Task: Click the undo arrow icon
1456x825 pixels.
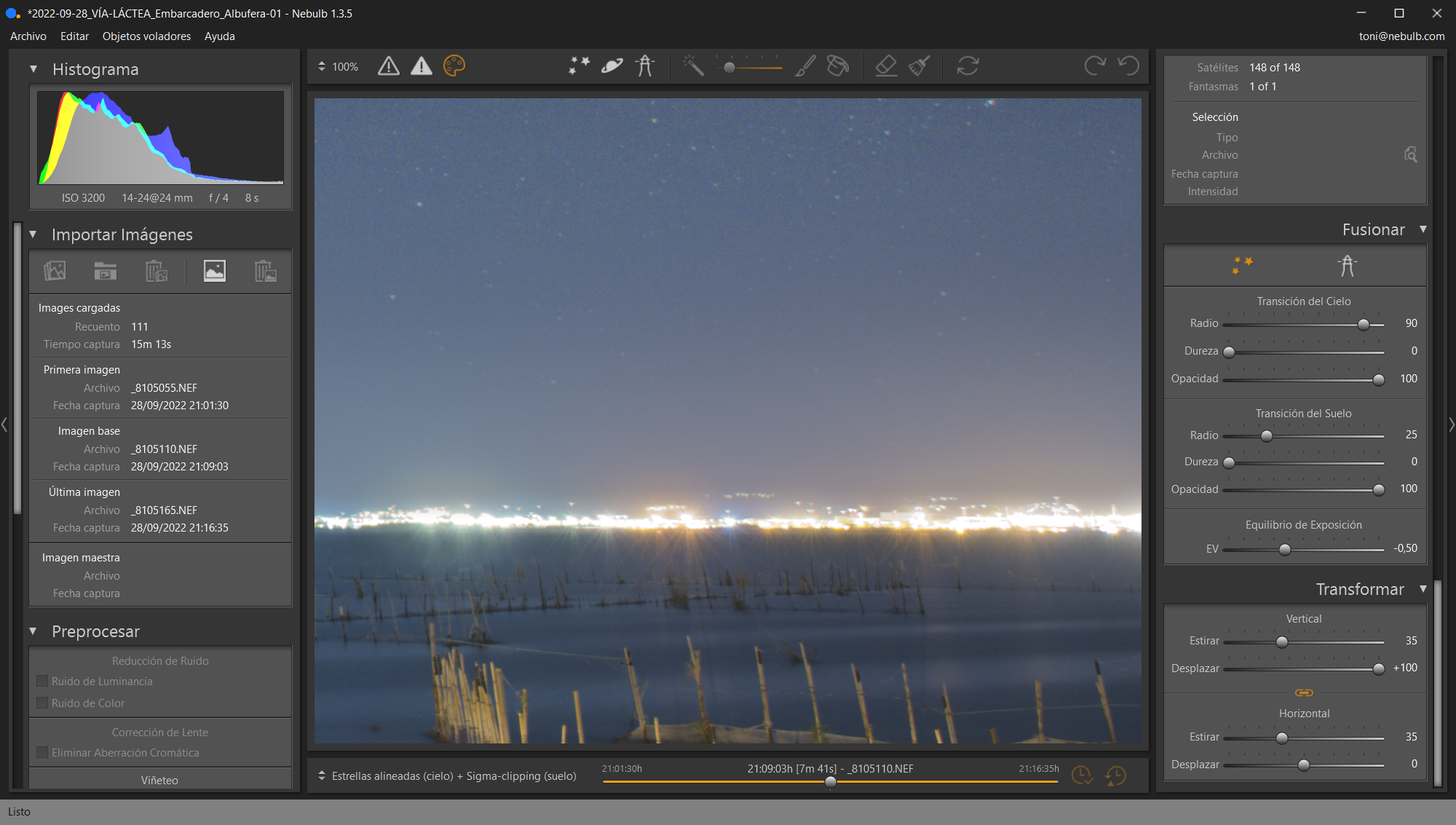Action: [1128, 66]
